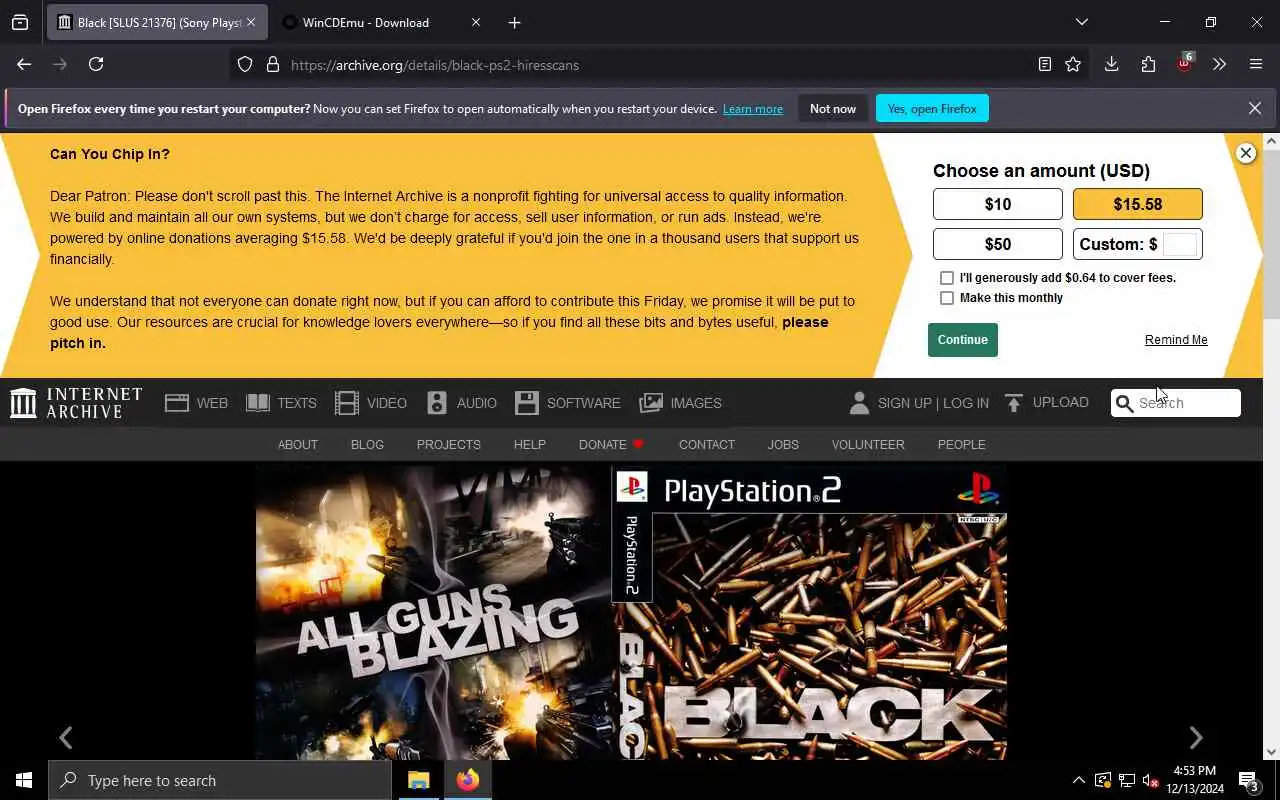Screen dimensions: 1280x800
Task: Expand the list all tabs arrow
Action: click(x=1081, y=22)
